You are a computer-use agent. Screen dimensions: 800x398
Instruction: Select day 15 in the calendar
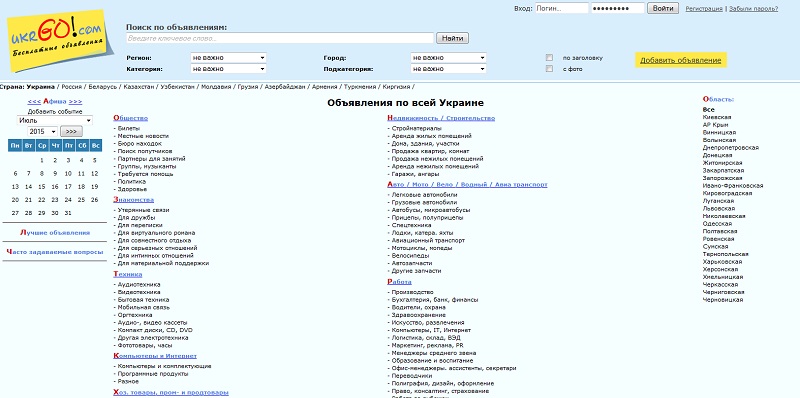42,187
